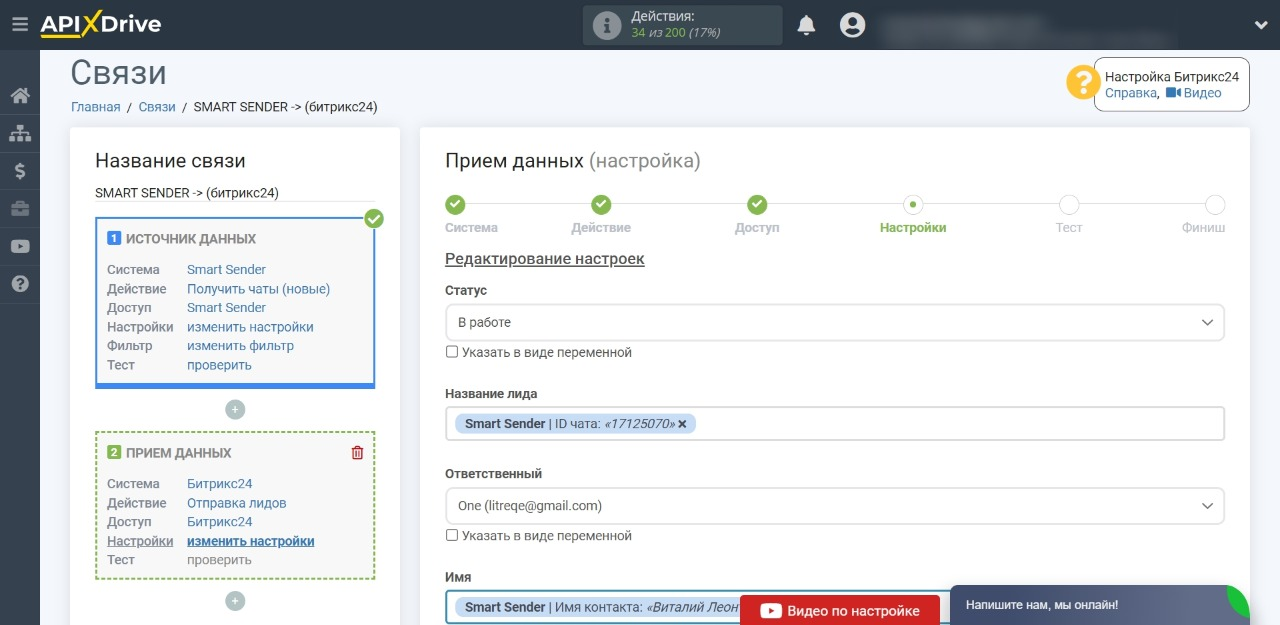The image size is (1280, 625).
Task: Click the ApiX-Drive logo
Action: pyautogui.click(x=100, y=25)
